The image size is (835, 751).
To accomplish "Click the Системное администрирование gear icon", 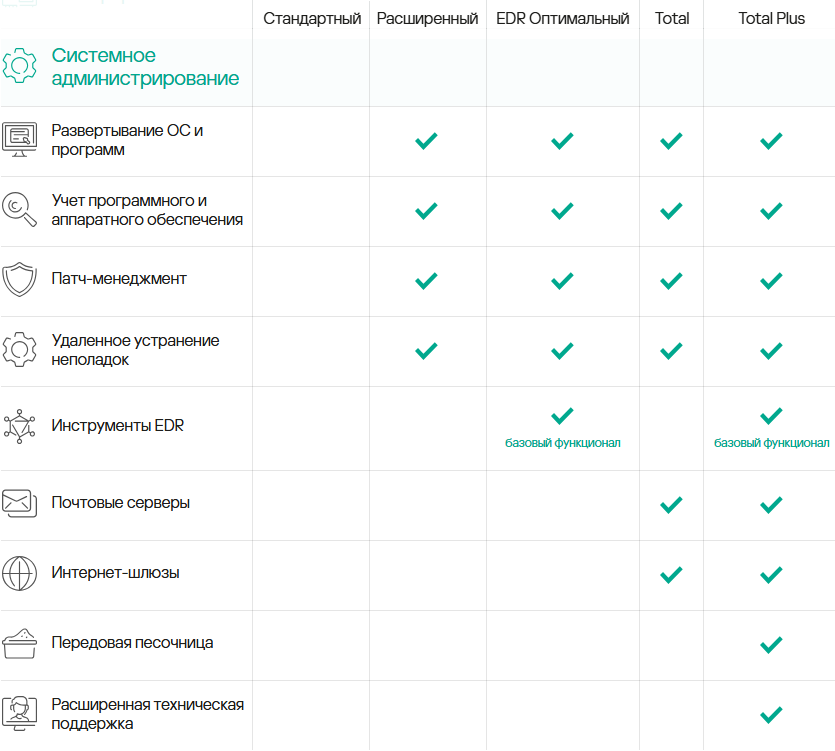I will [x=20, y=65].
